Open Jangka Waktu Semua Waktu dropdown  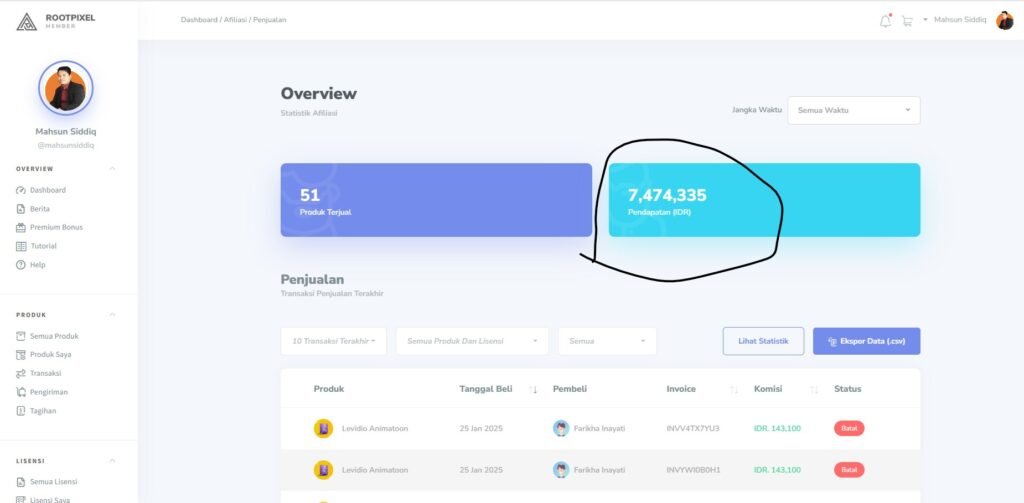[x=853, y=110]
